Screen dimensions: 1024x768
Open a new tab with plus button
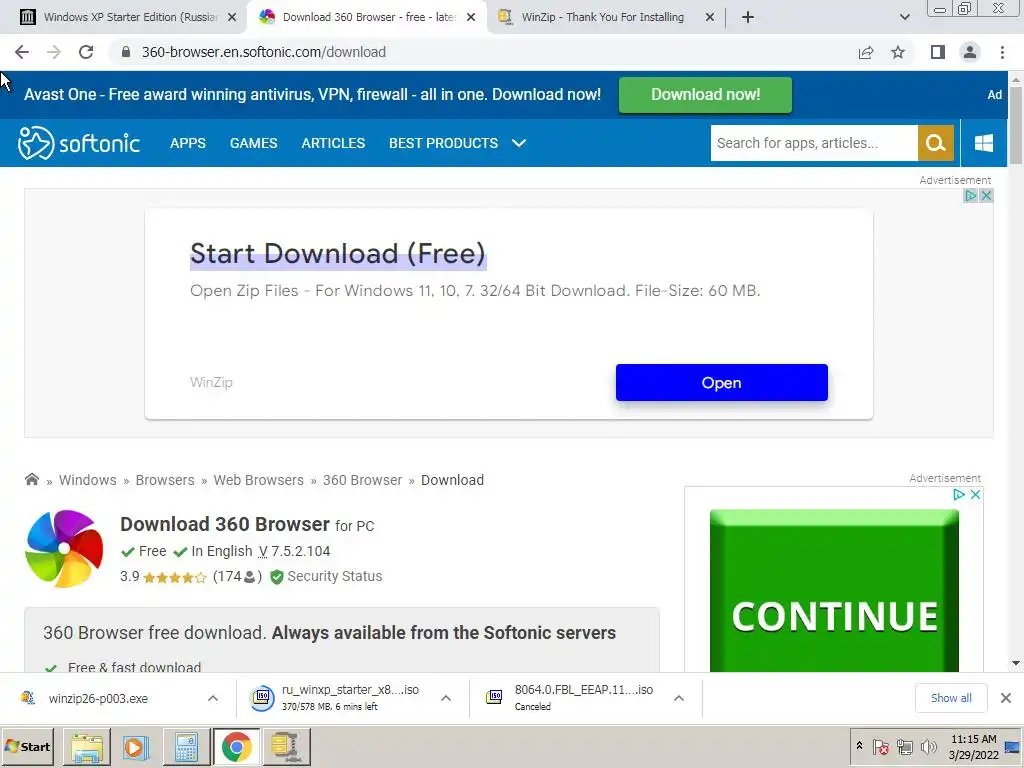pyautogui.click(x=748, y=17)
